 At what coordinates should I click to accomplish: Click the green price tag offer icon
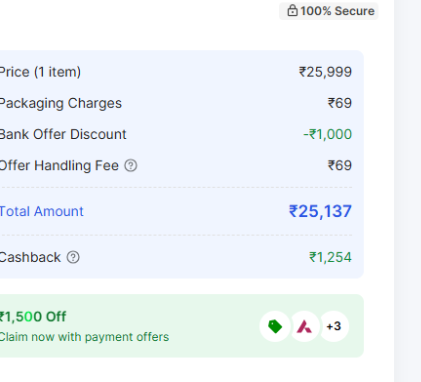275,326
